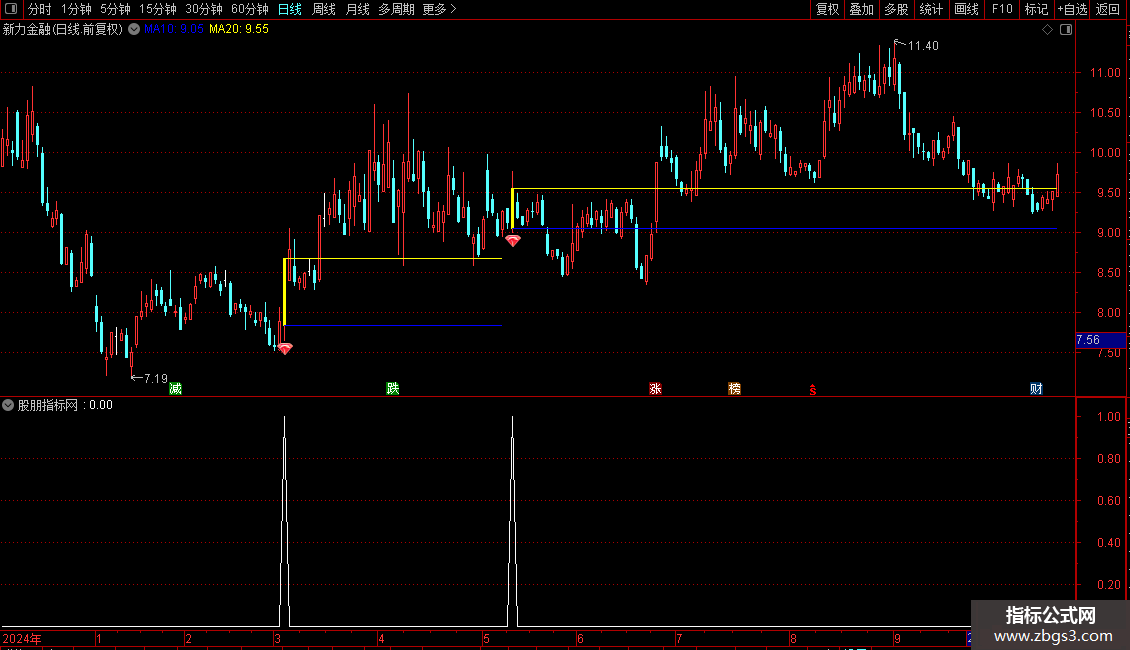Click the green 减 event marker
Screen dimensions: 1130x650
tap(176, 389)
